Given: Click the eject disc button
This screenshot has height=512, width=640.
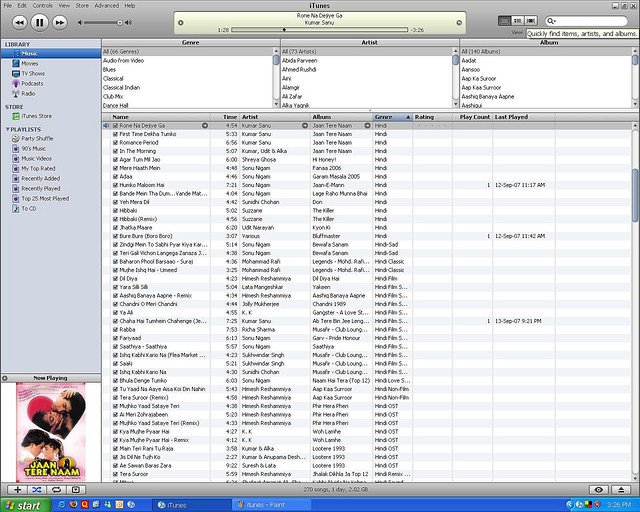Looking at the screenshot, I should [621, 490].
